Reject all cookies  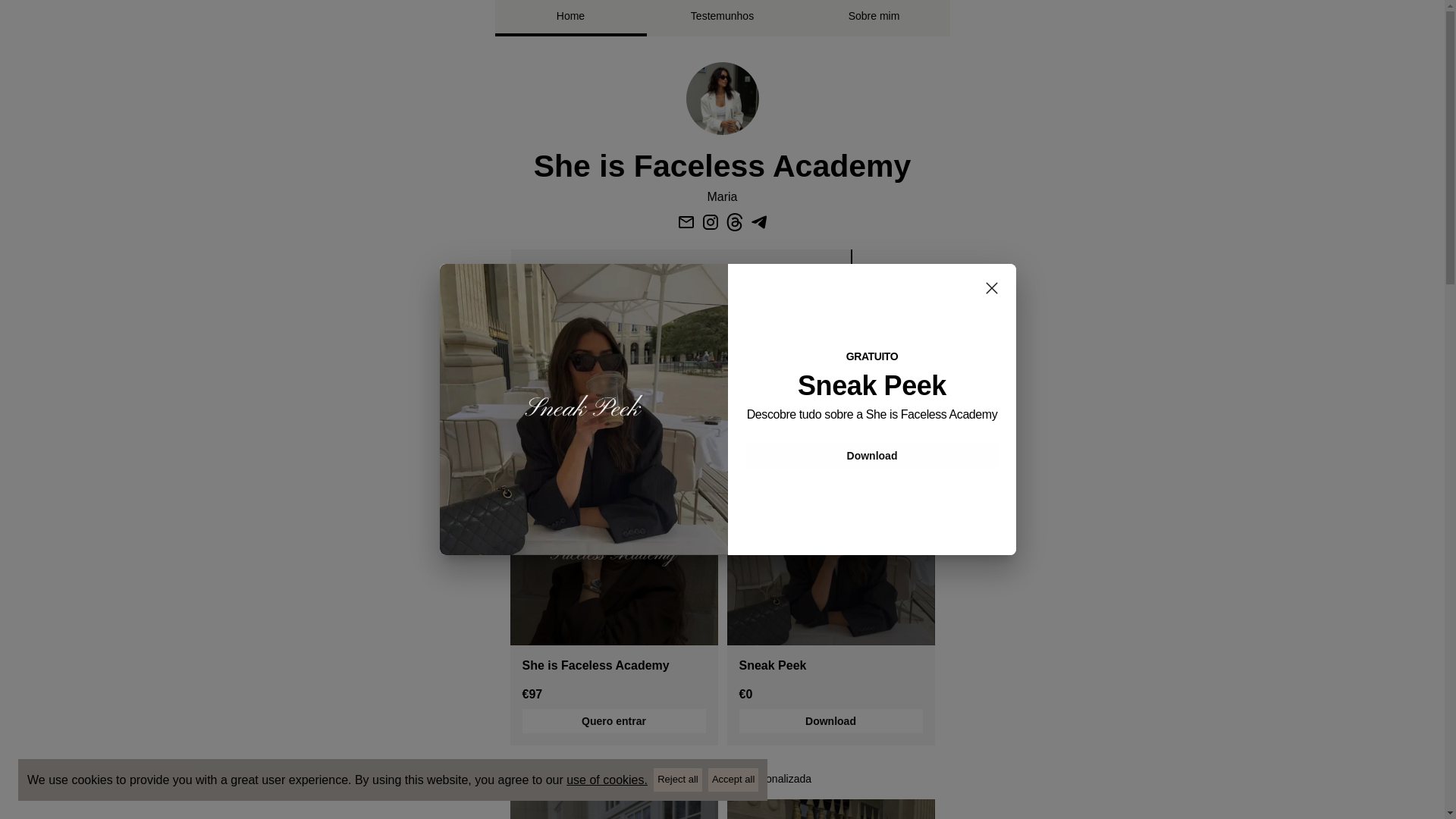coord(677,780)
